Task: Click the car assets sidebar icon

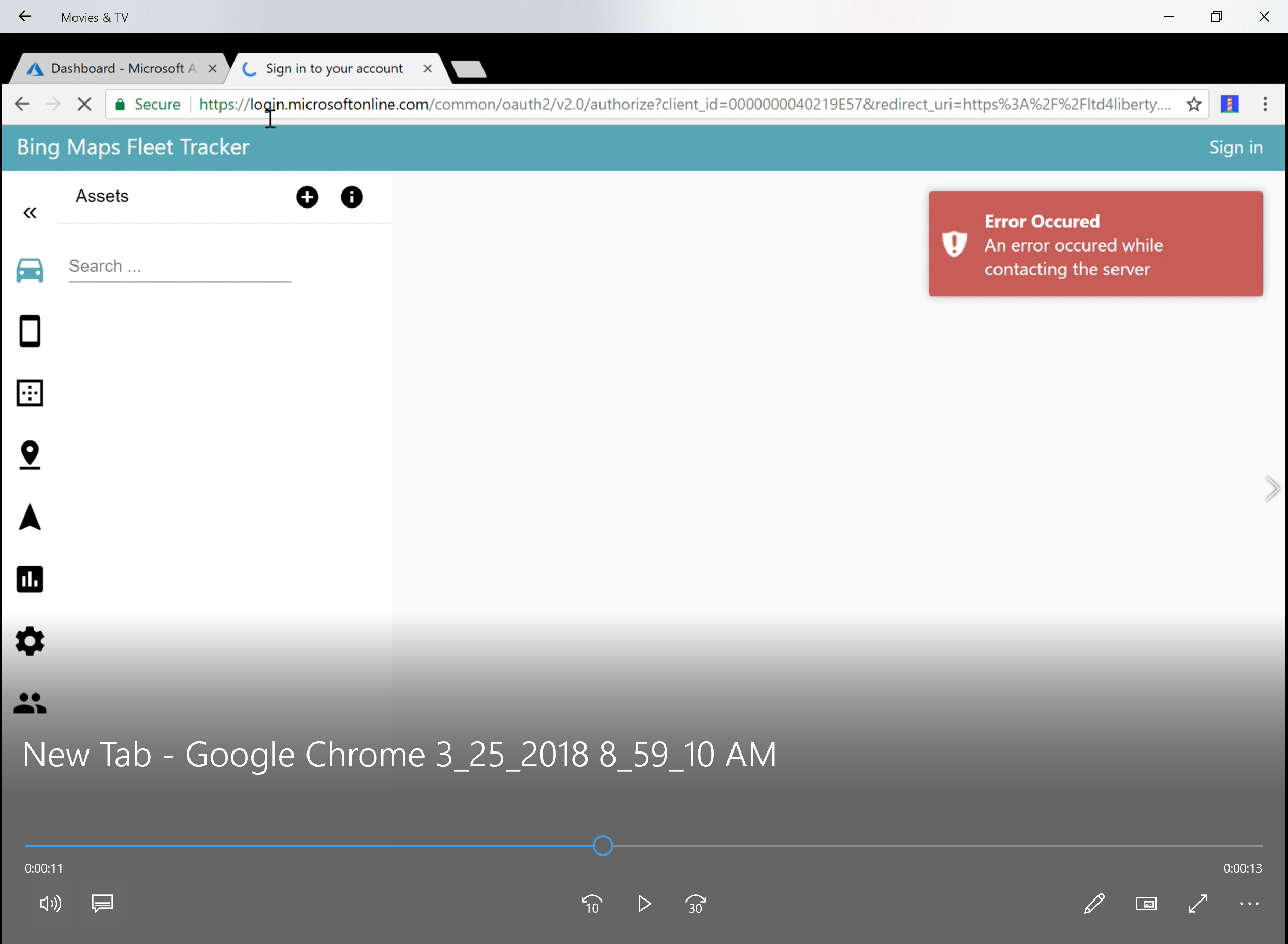Action: (x=30, y=270)
